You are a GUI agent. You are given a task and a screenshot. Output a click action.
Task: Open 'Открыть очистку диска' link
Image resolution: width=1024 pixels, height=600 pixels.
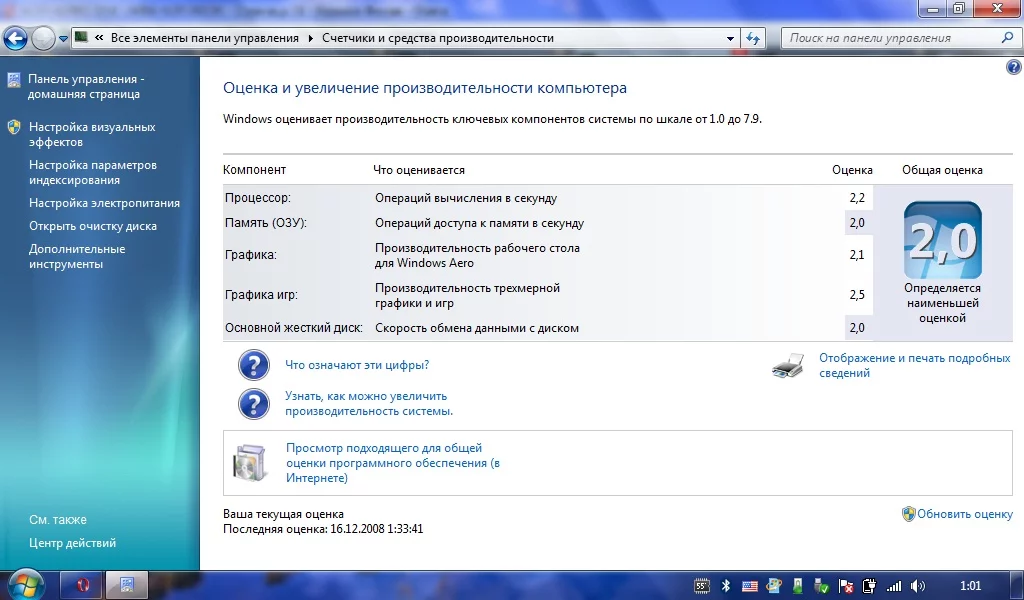(93, 226)
